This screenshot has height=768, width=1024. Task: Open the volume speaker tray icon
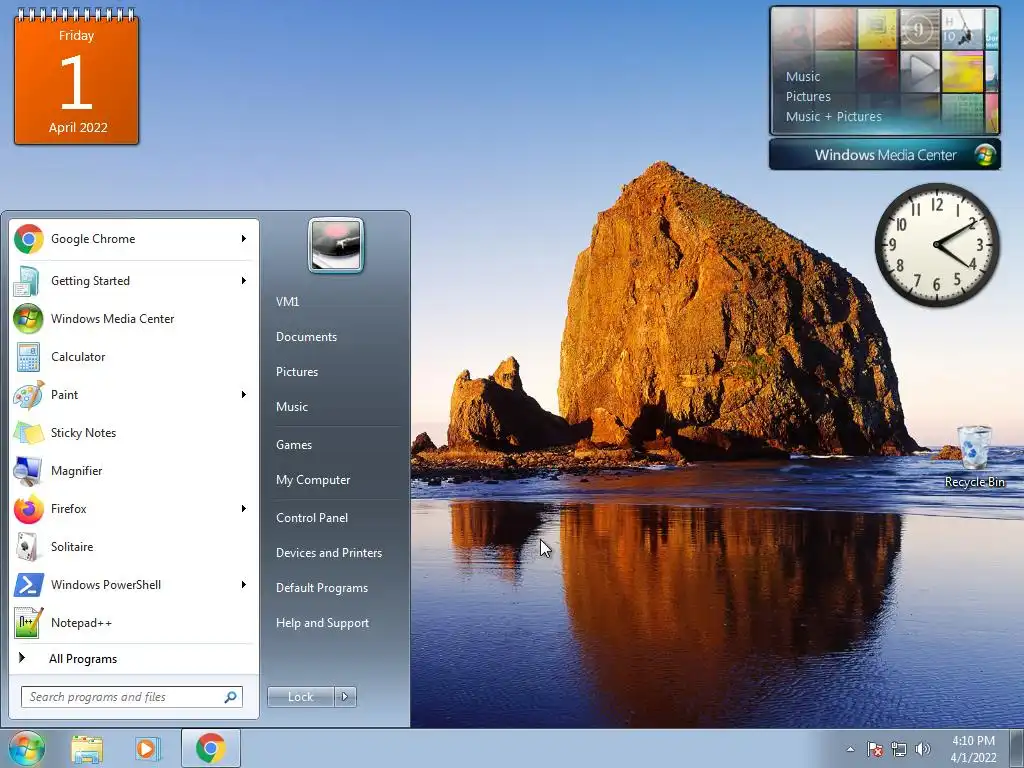(923, 749)
